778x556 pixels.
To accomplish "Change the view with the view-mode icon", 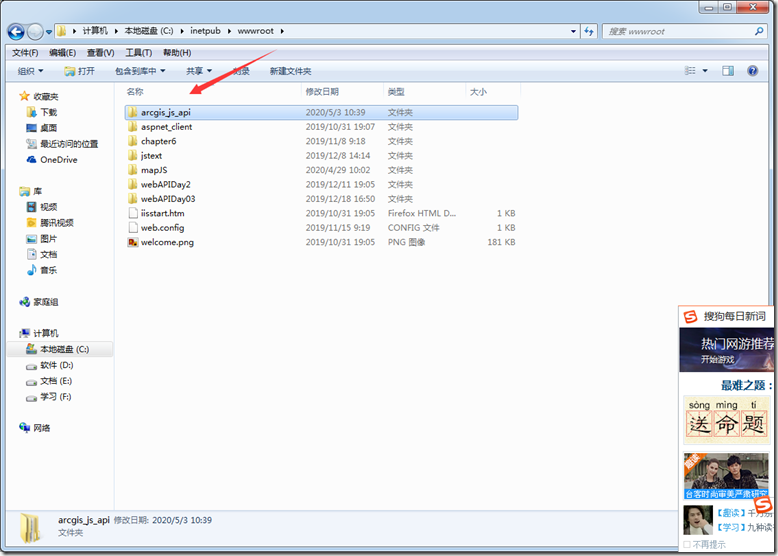I will click(x=690, y=71).
